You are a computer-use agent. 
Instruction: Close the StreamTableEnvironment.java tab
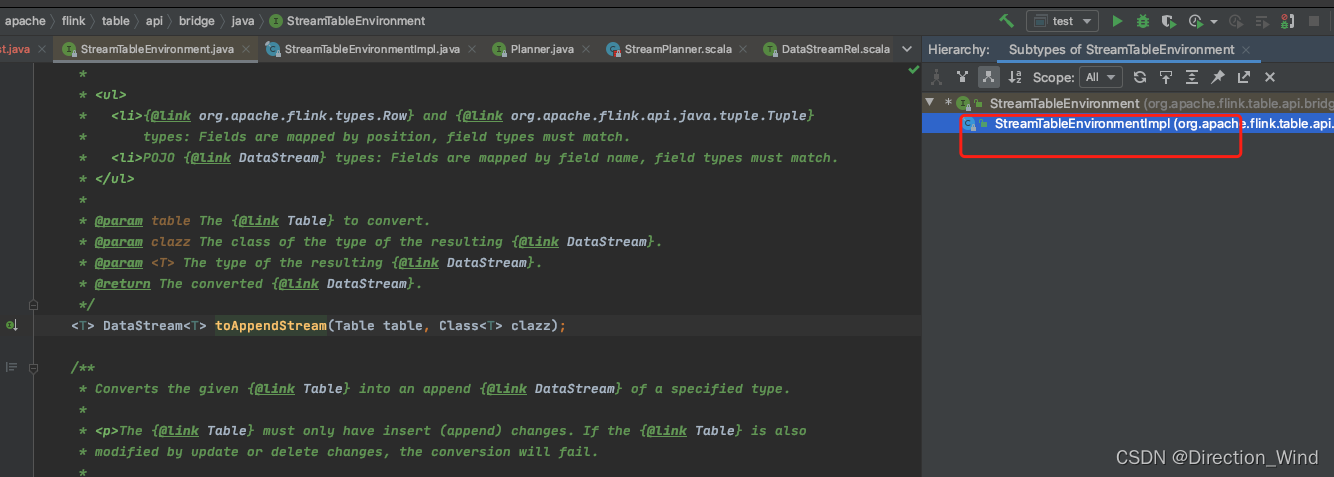tap(244, 49)
